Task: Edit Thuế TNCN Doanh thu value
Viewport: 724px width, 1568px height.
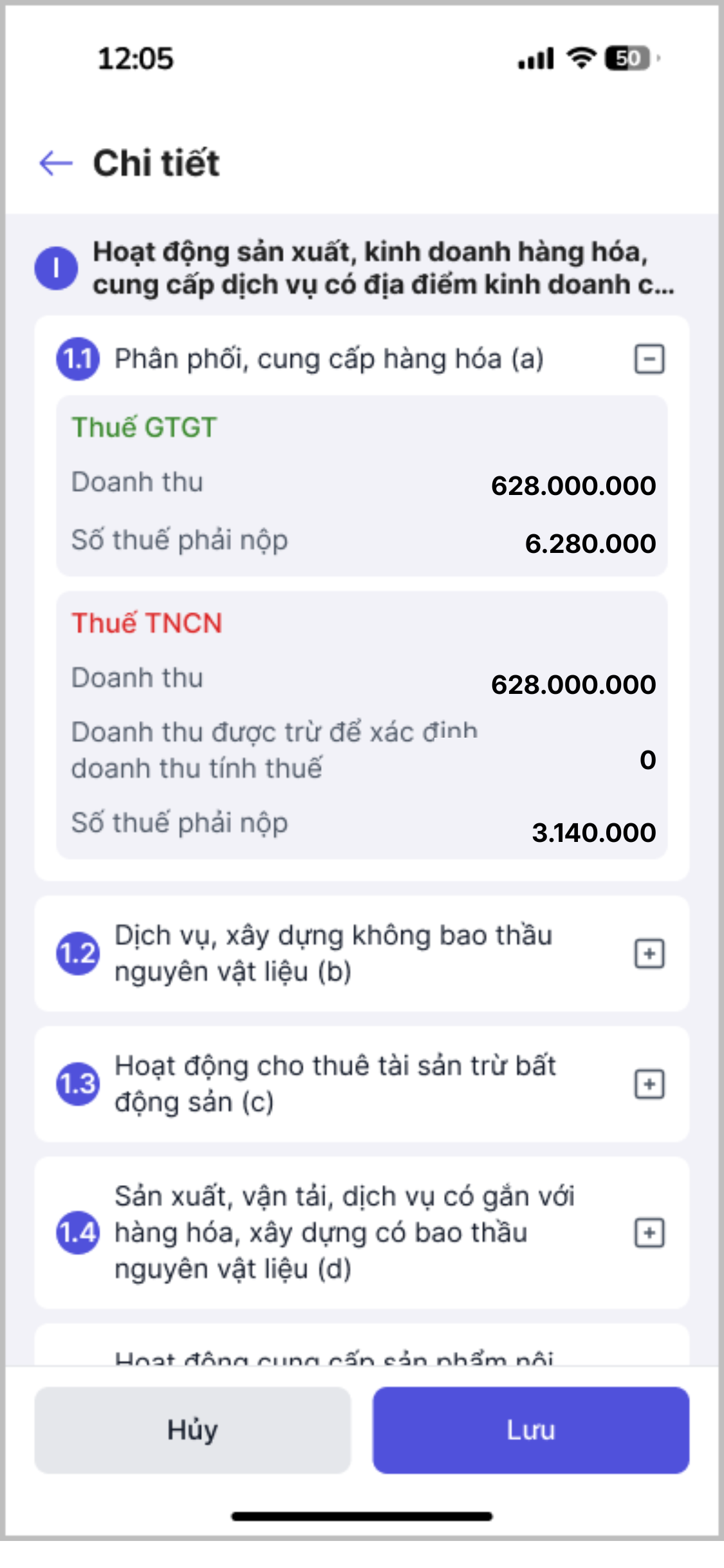Action: coord(573,684)
